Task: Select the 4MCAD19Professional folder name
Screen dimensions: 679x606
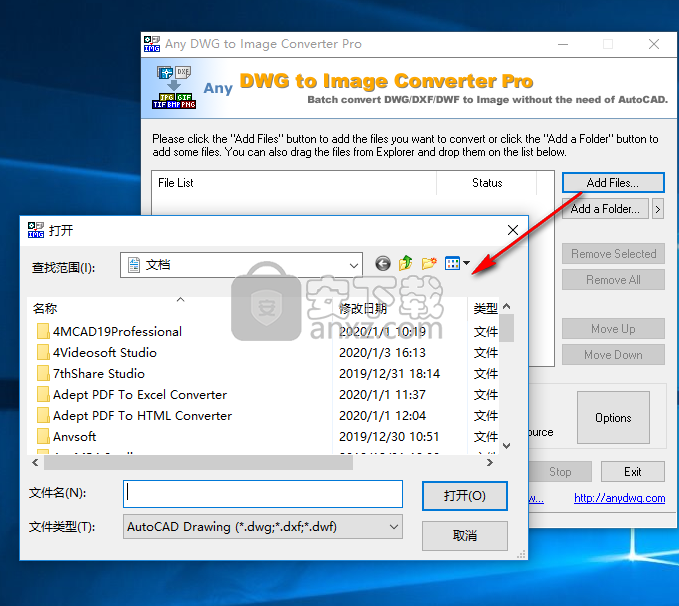Action: tap(117, 332)
